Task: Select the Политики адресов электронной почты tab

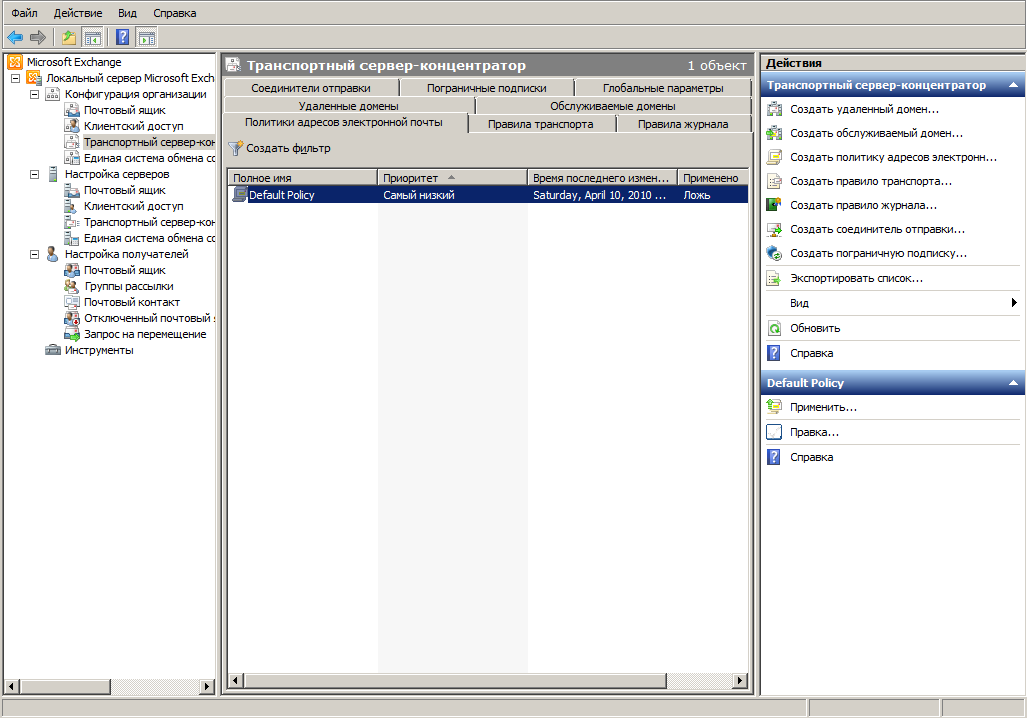Action: point(344,123)
